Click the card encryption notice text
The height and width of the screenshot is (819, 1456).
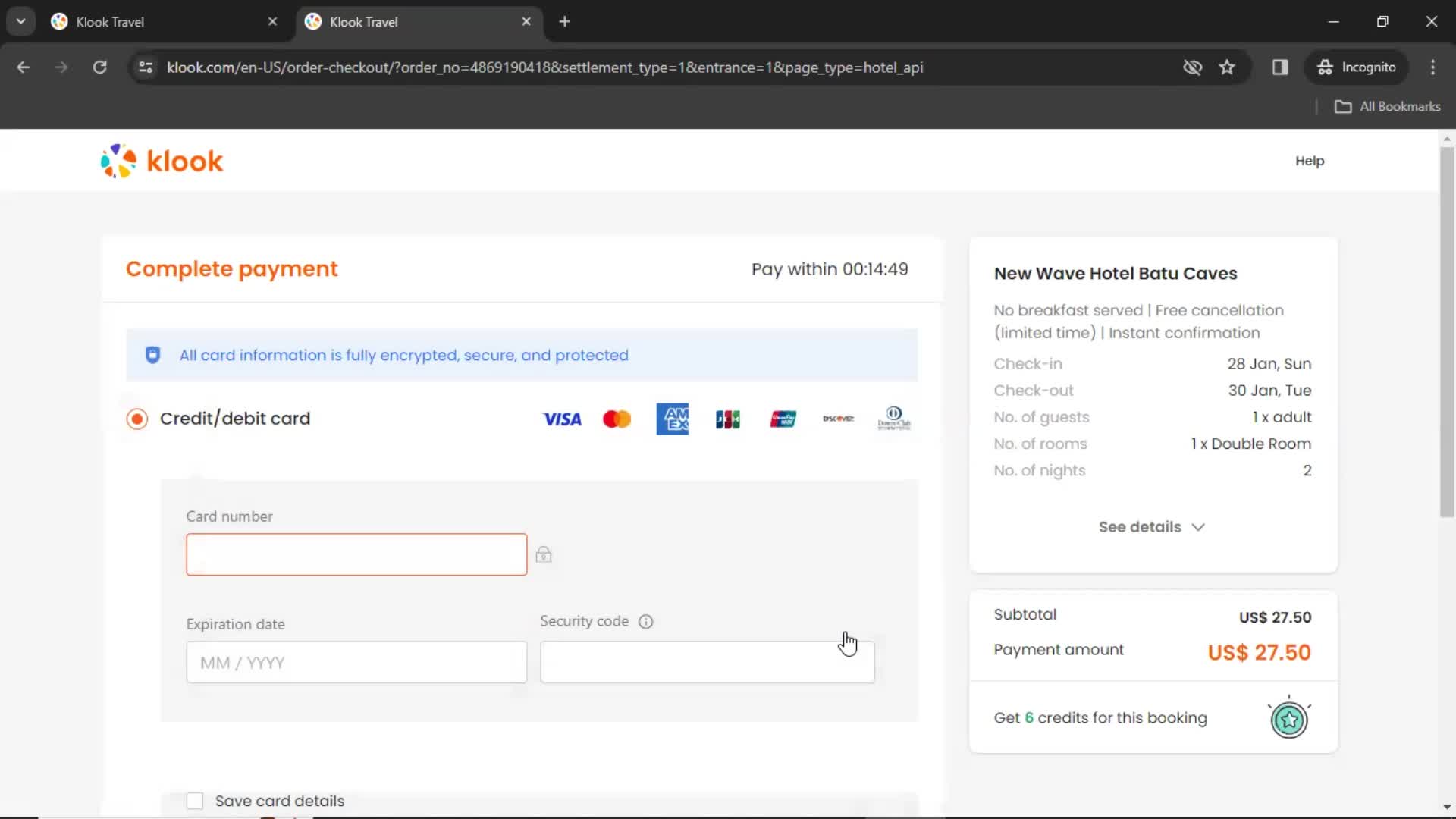pyautogui.click(x=403, y=355)
